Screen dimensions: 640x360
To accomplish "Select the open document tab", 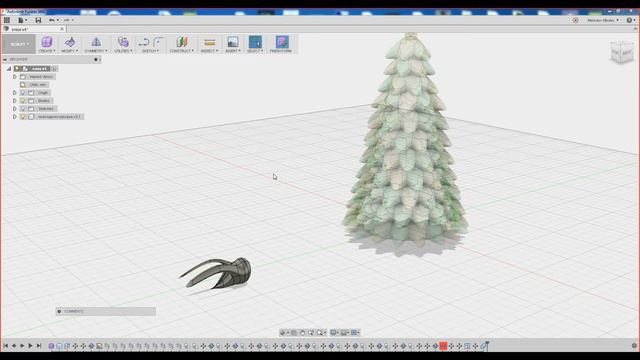I will tap(33, 29).
